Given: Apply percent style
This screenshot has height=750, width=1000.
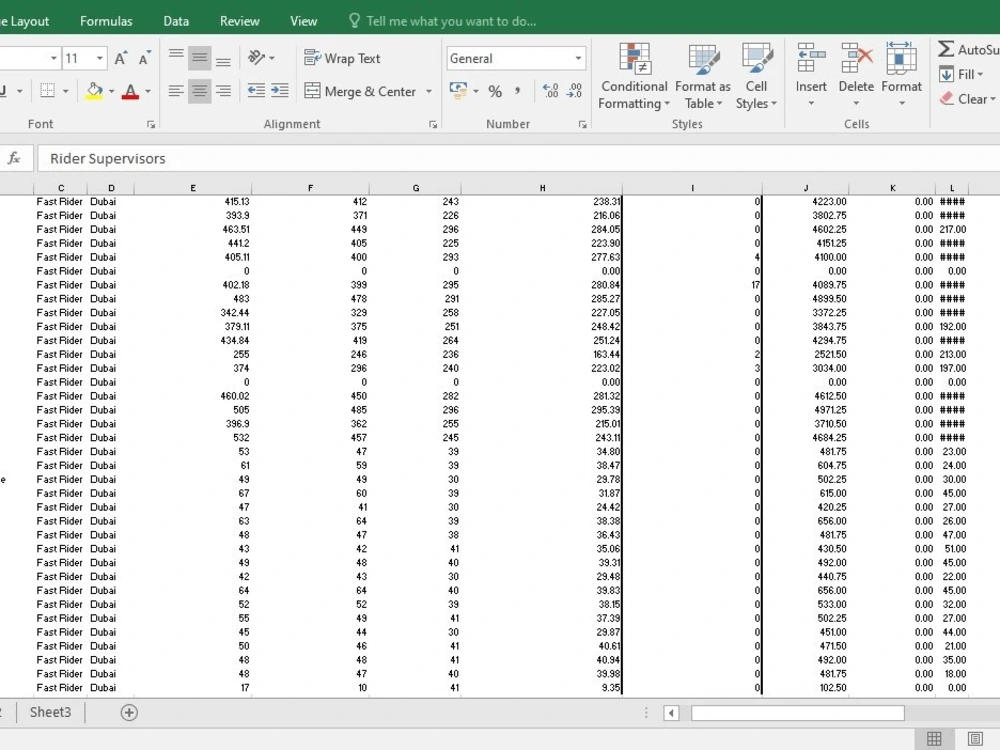Looking at the screenshot, I should 495,91.
